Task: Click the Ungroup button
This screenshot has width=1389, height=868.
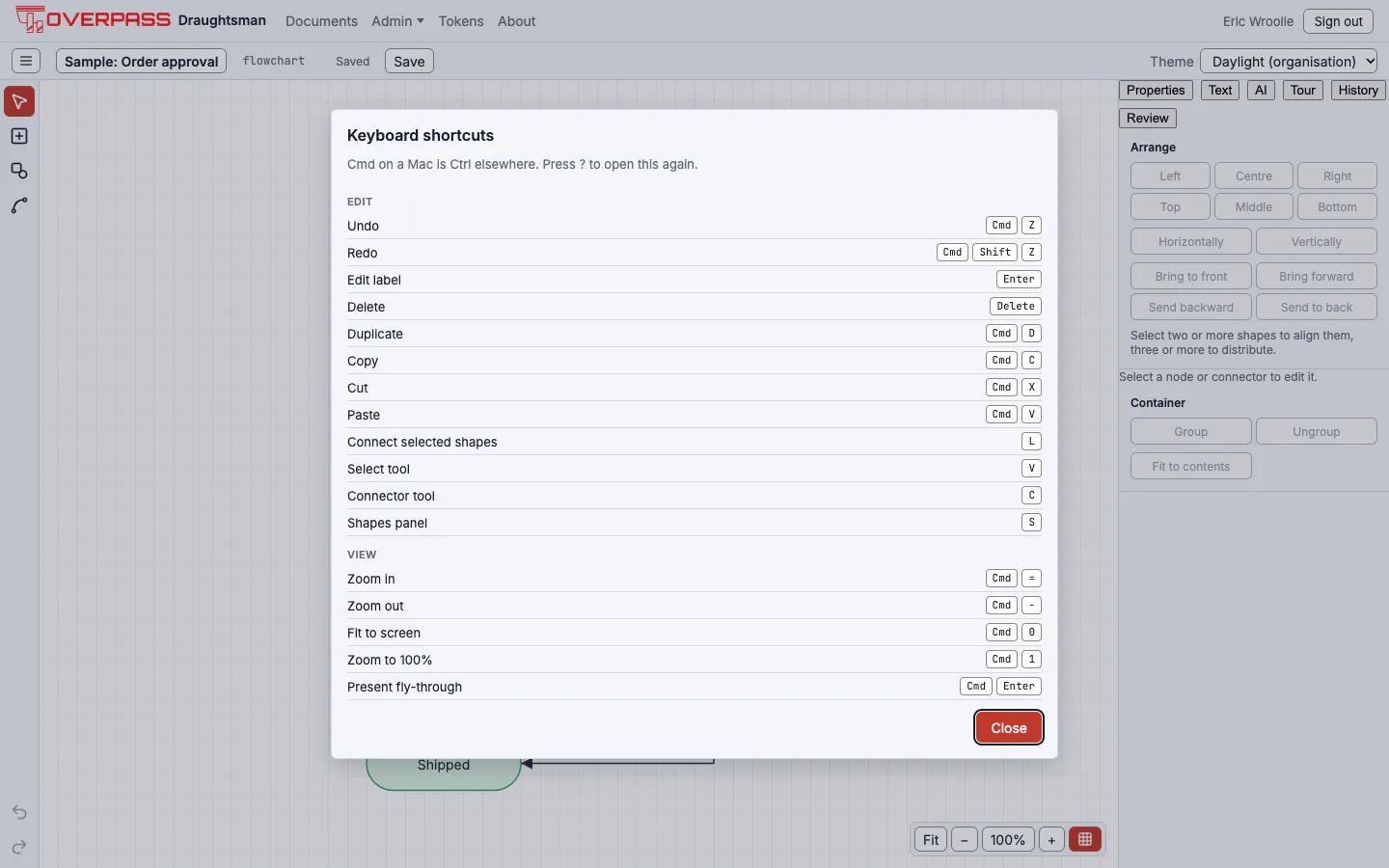Action: tap(1317, 431)
